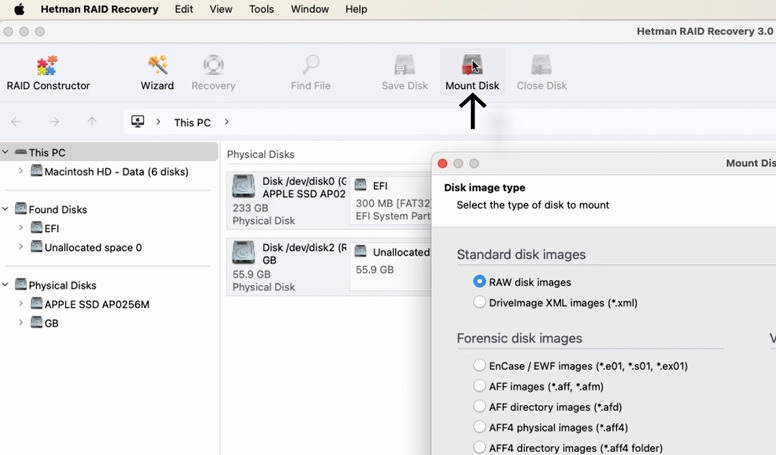Select the This PC tree row
The height and width of the screenshot is (455, 776).
[x=109, y=152]
